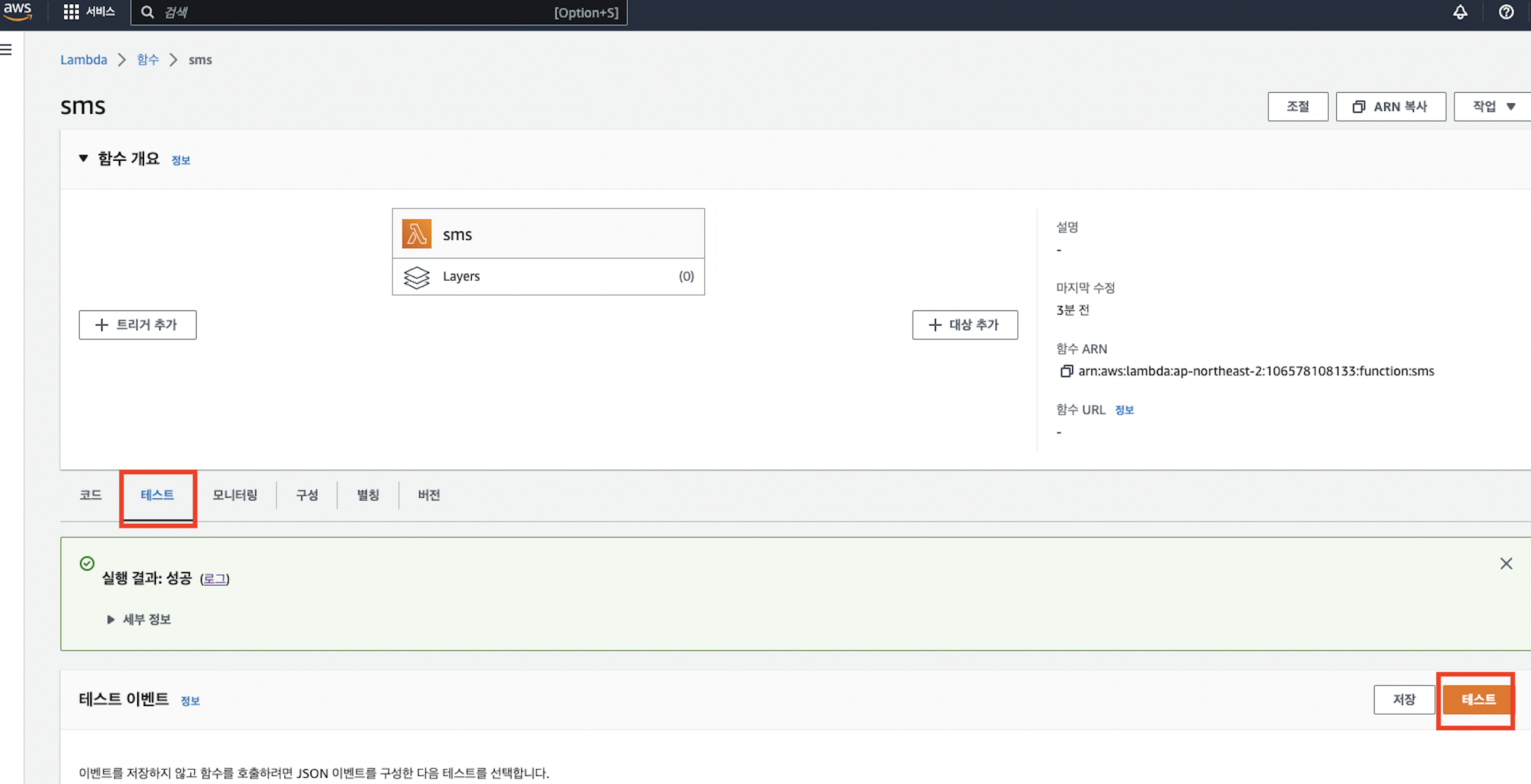Switch to the 모니터링 tab

(x=235, y=495)
